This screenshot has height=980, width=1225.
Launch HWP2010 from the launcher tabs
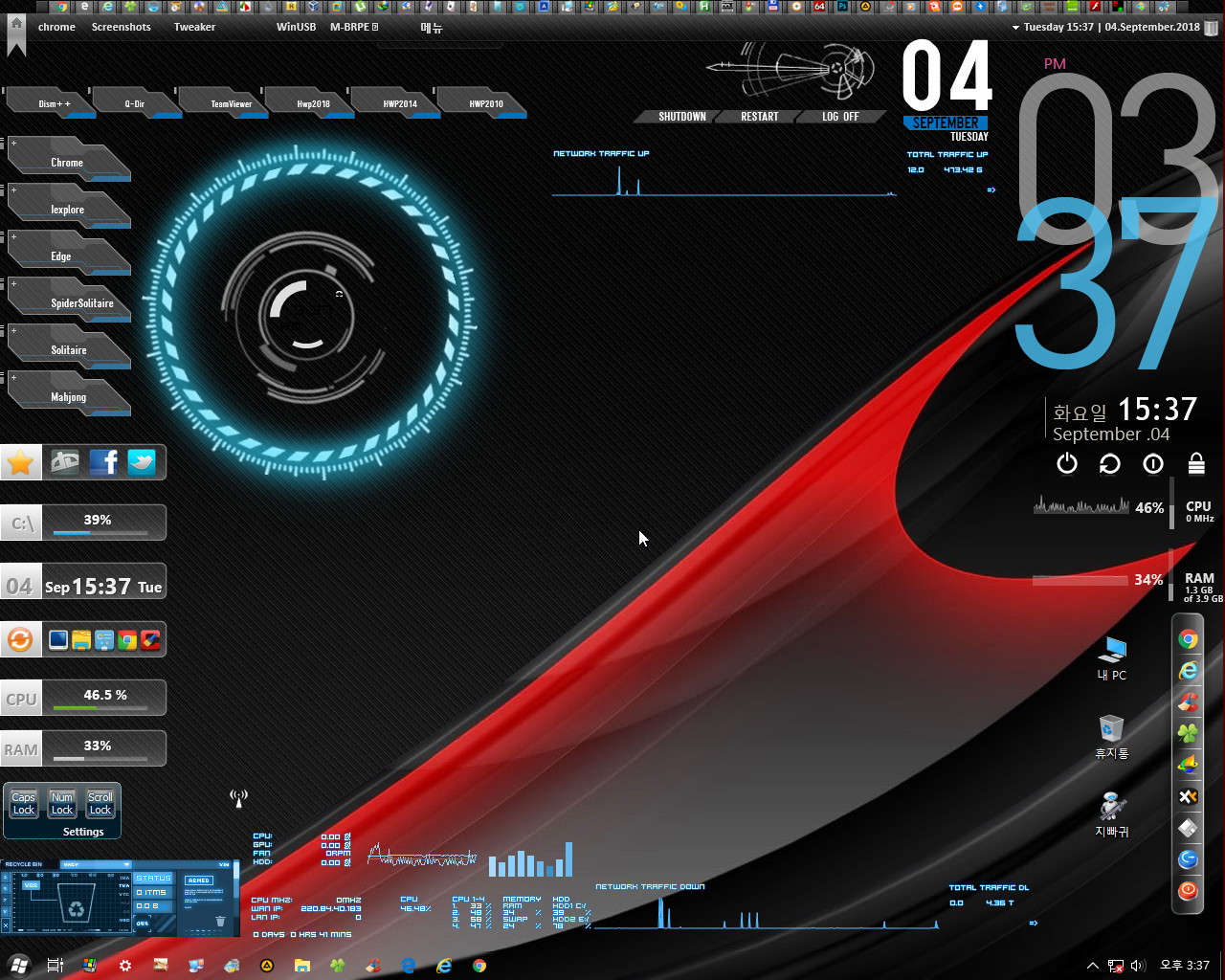[x=484, y=102]
